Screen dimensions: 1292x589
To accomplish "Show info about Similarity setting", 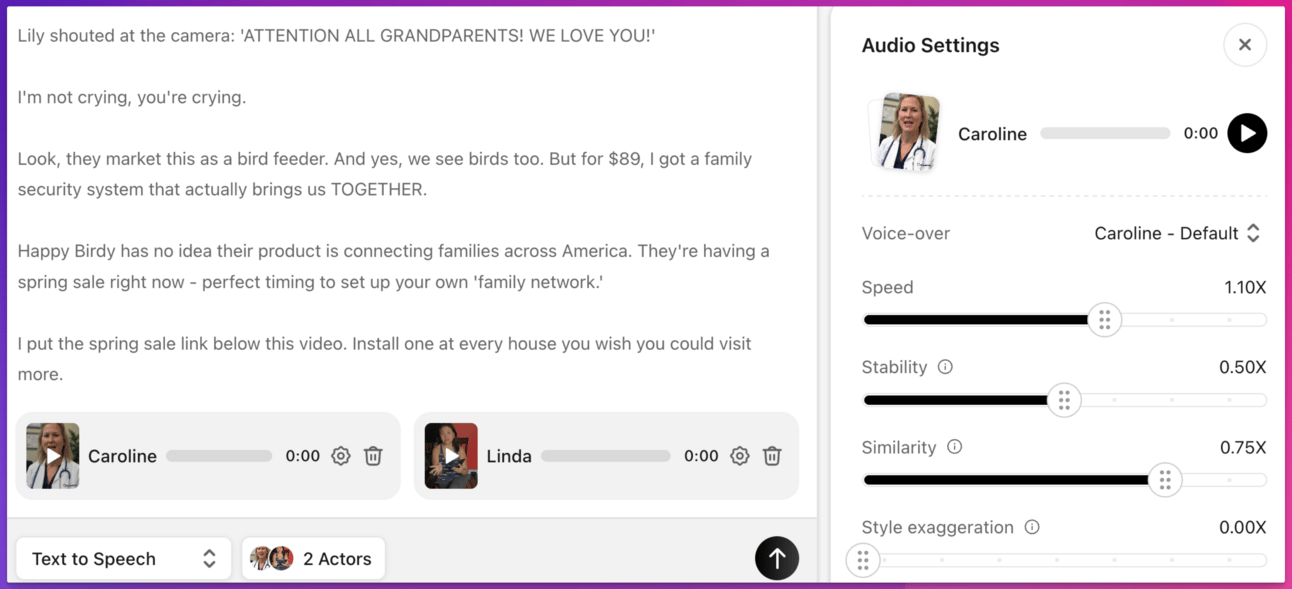I will click(955, 447).
